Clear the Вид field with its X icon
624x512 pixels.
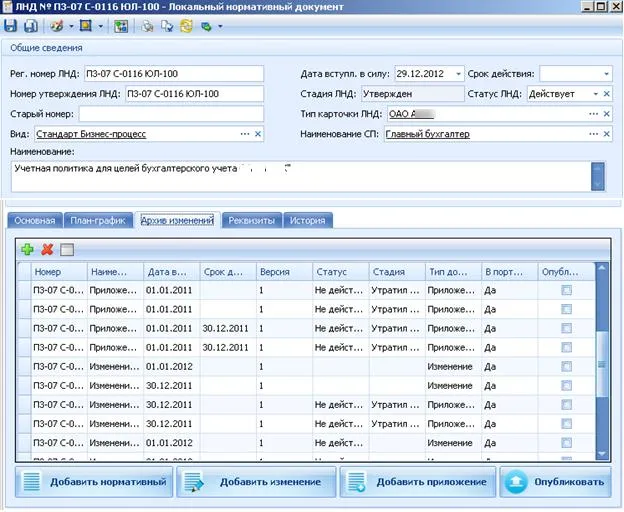pos(258,134)
